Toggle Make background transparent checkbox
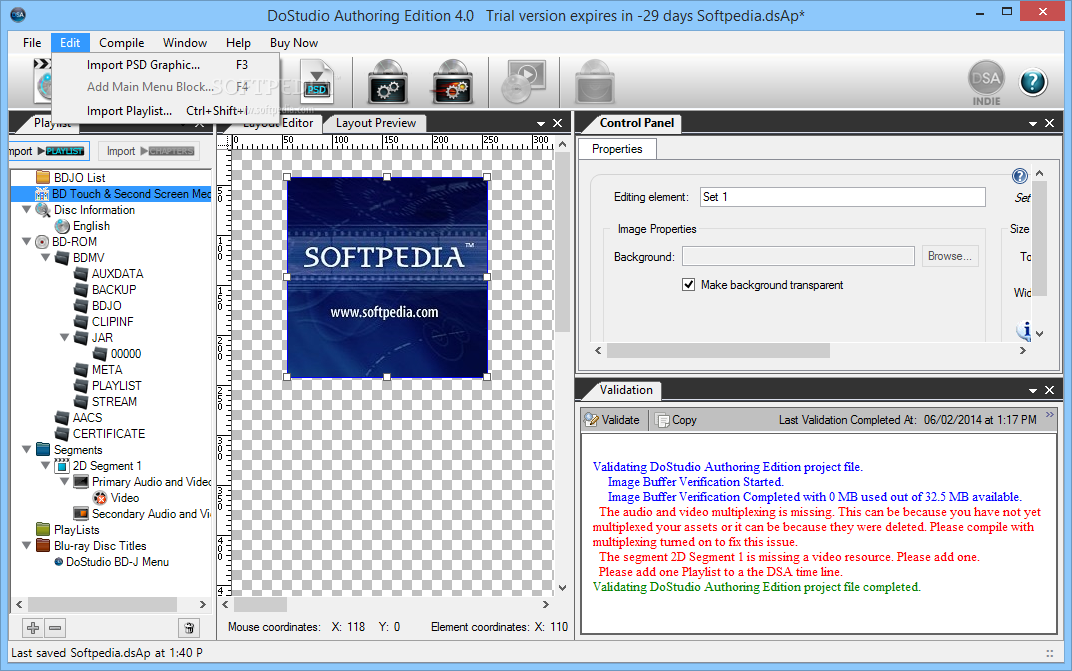This screenshot has width=1072, height=671. tap(688, 285)
